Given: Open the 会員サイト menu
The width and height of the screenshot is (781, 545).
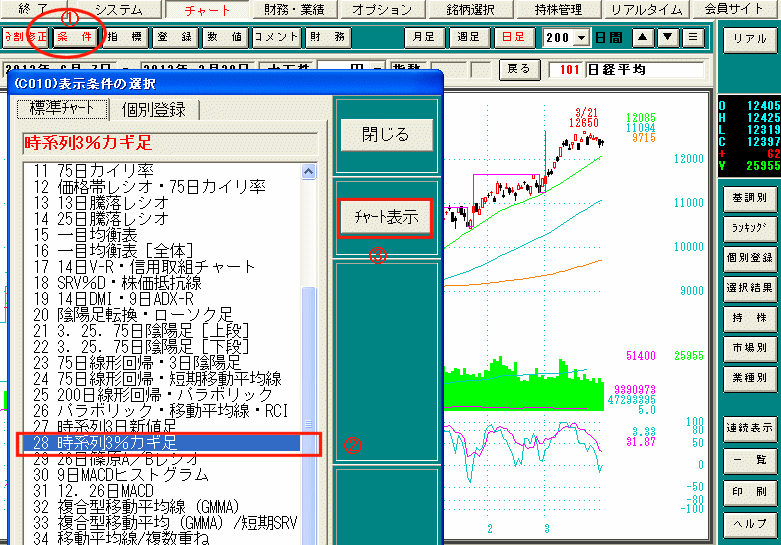Looking at the screenshot, I should 734,9.
